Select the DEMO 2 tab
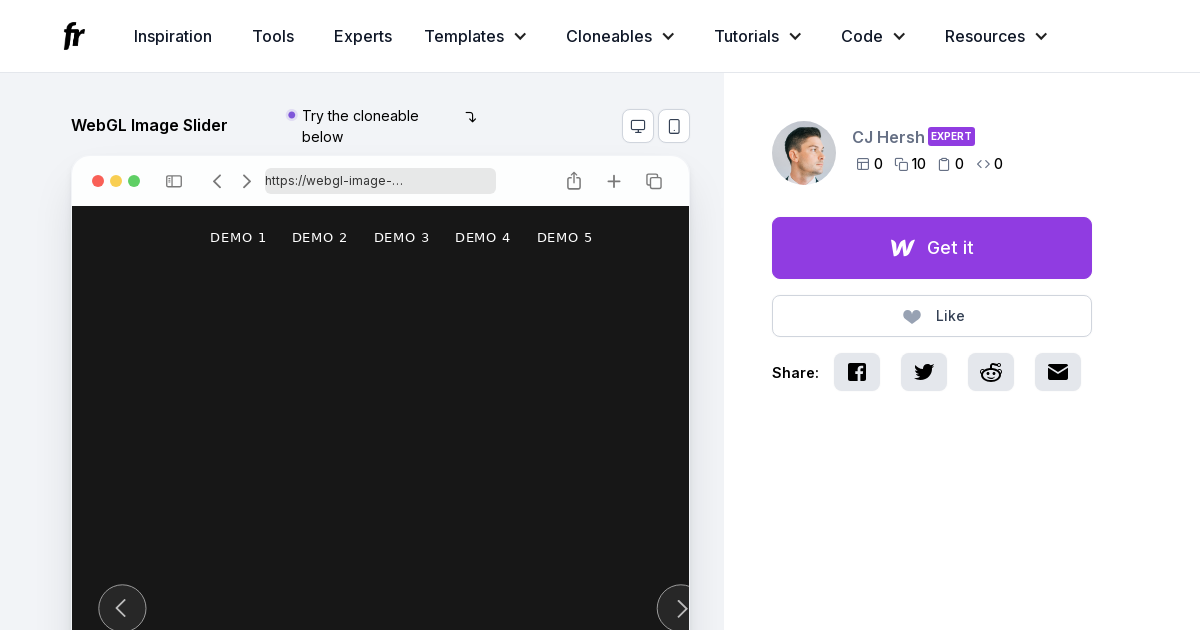1200x630 pixels. pos(320,237)
